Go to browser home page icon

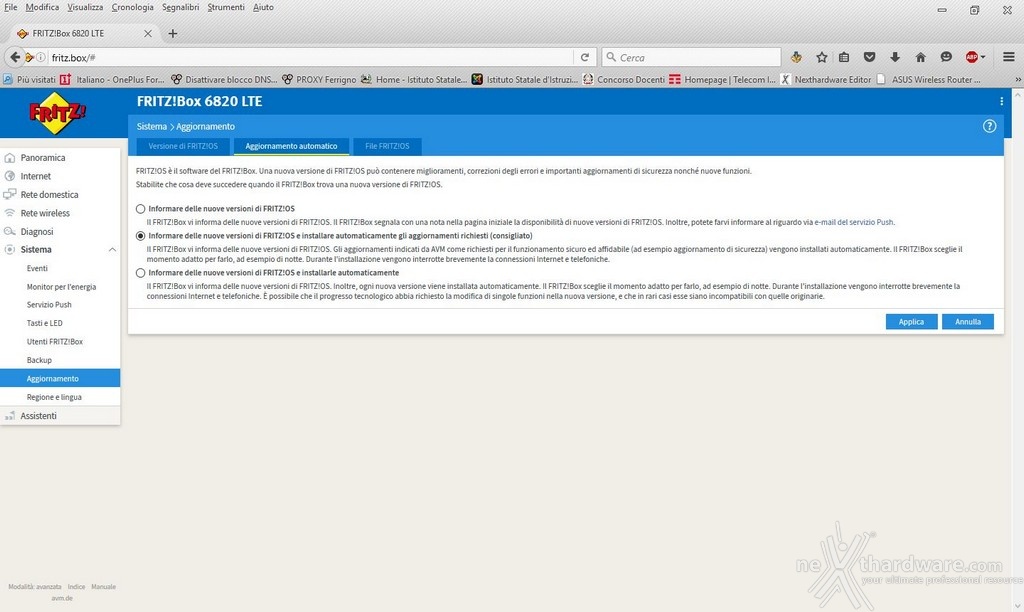coord(920,57)
